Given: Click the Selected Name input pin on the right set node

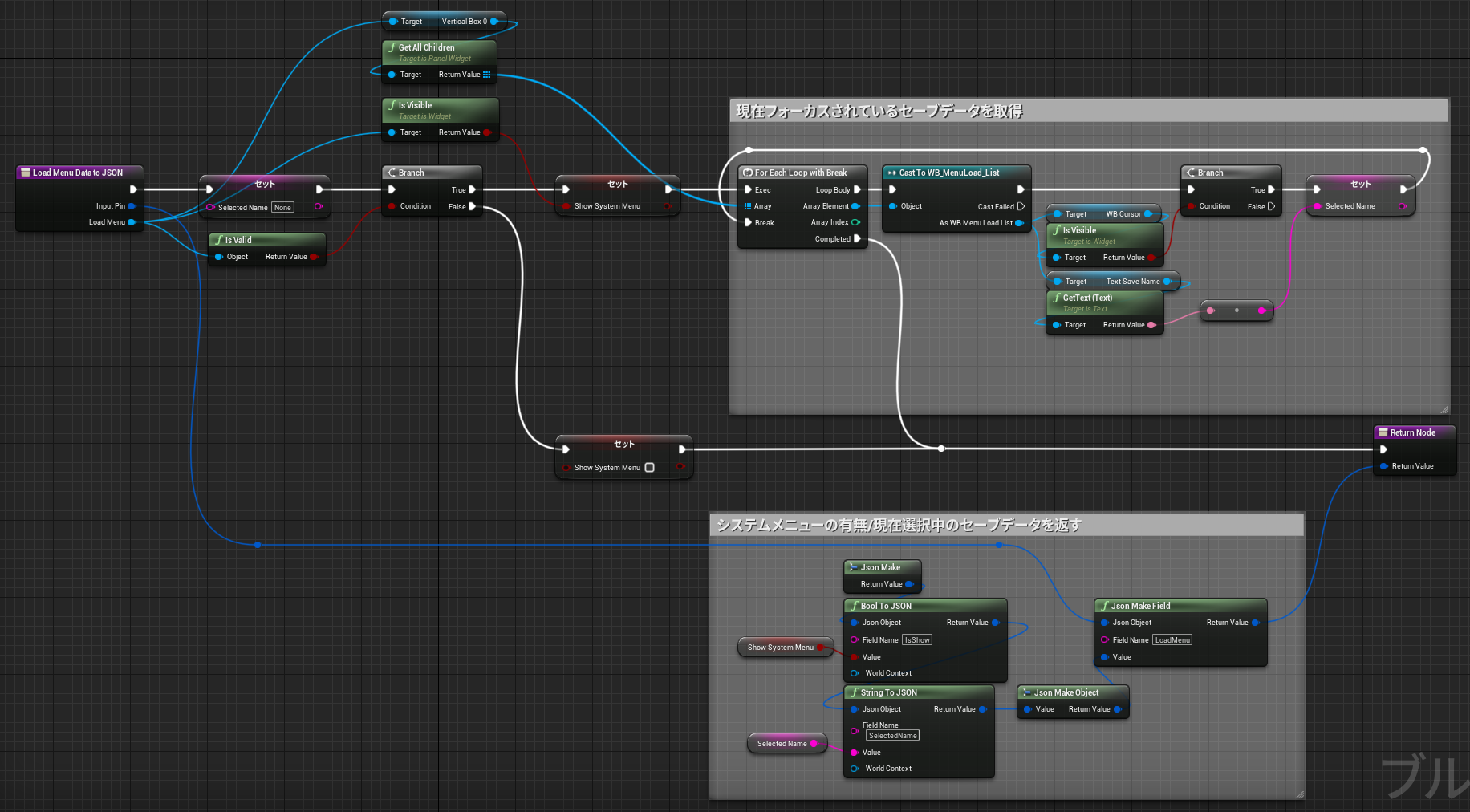Looking at the screenshot, I should (x=1317, y=206).
